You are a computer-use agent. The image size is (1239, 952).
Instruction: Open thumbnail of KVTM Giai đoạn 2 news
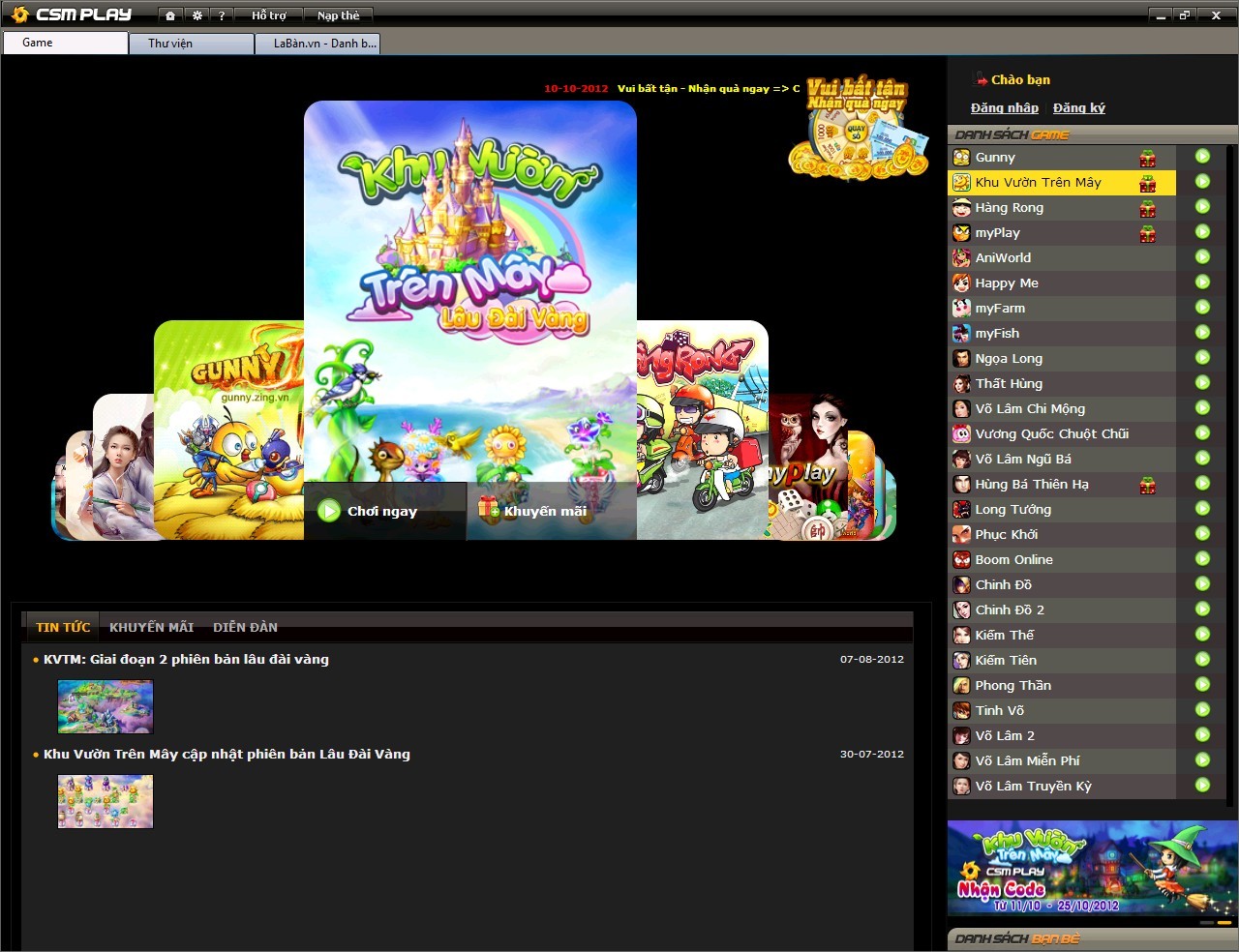coord(106,706)
